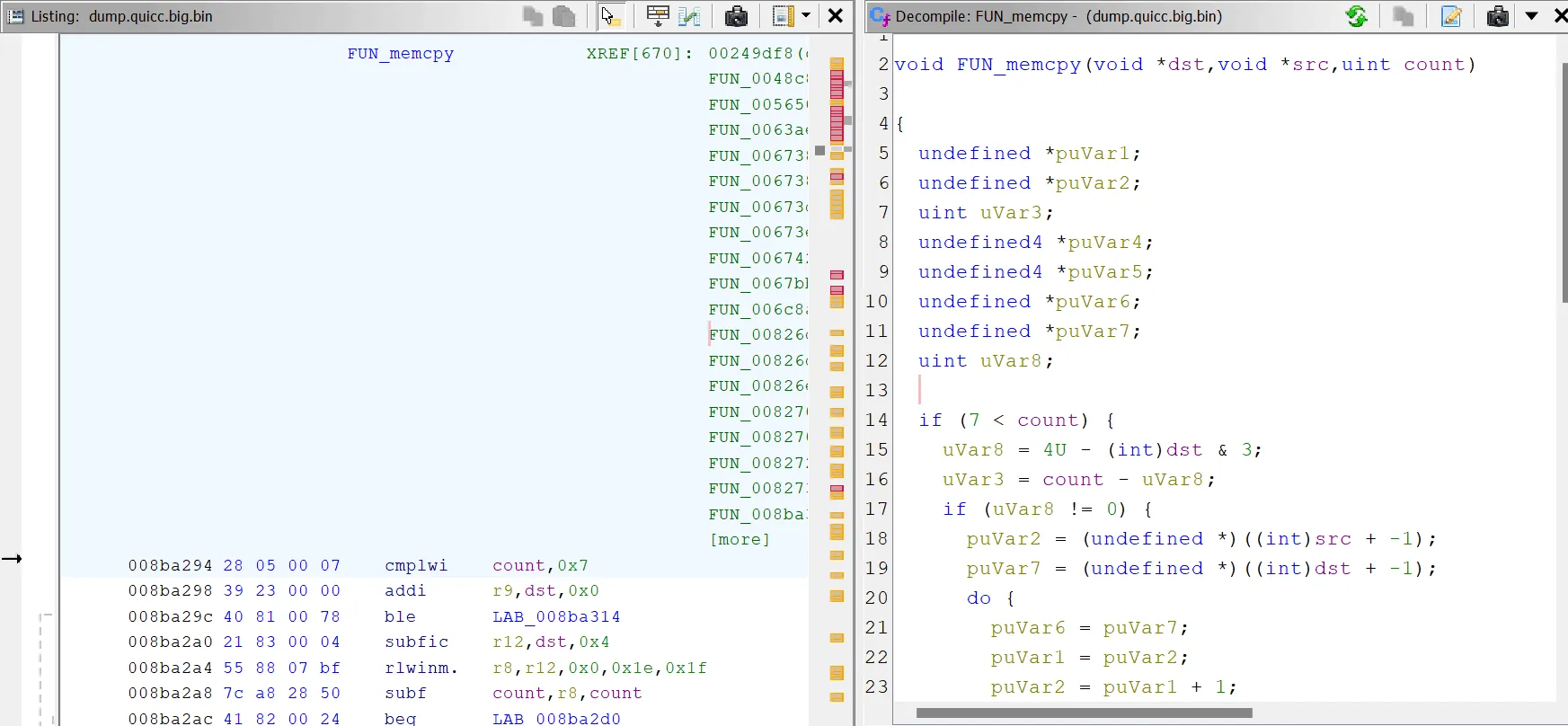Click the pencil edit icon in Decompile
1568x726 pixels.
coord(1450,16)
